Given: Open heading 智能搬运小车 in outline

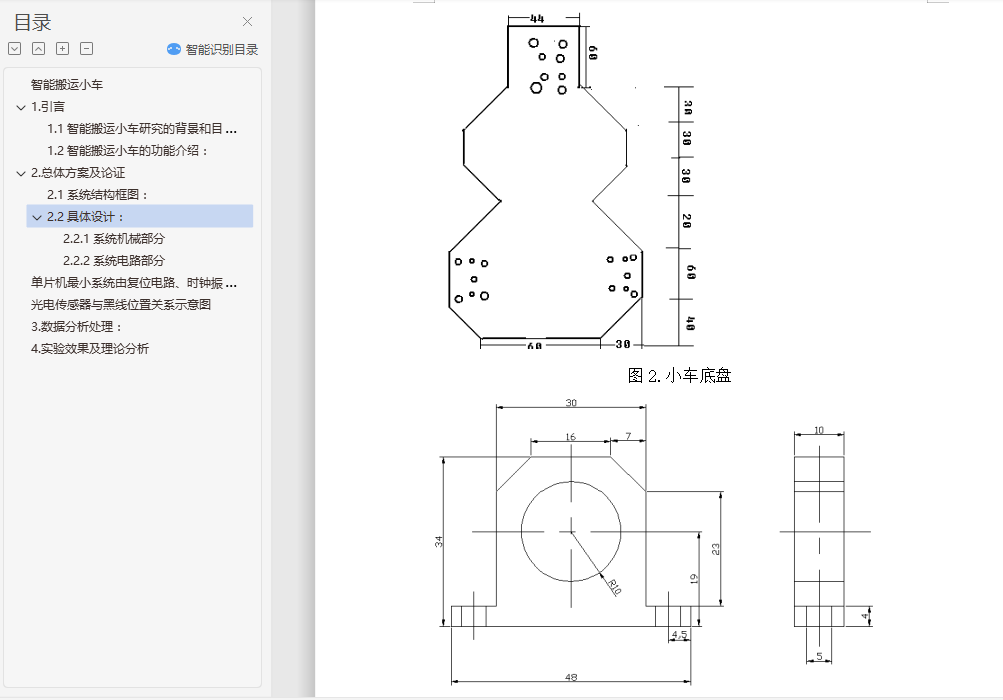Looking at the screenshot, I should coord(67,84).
